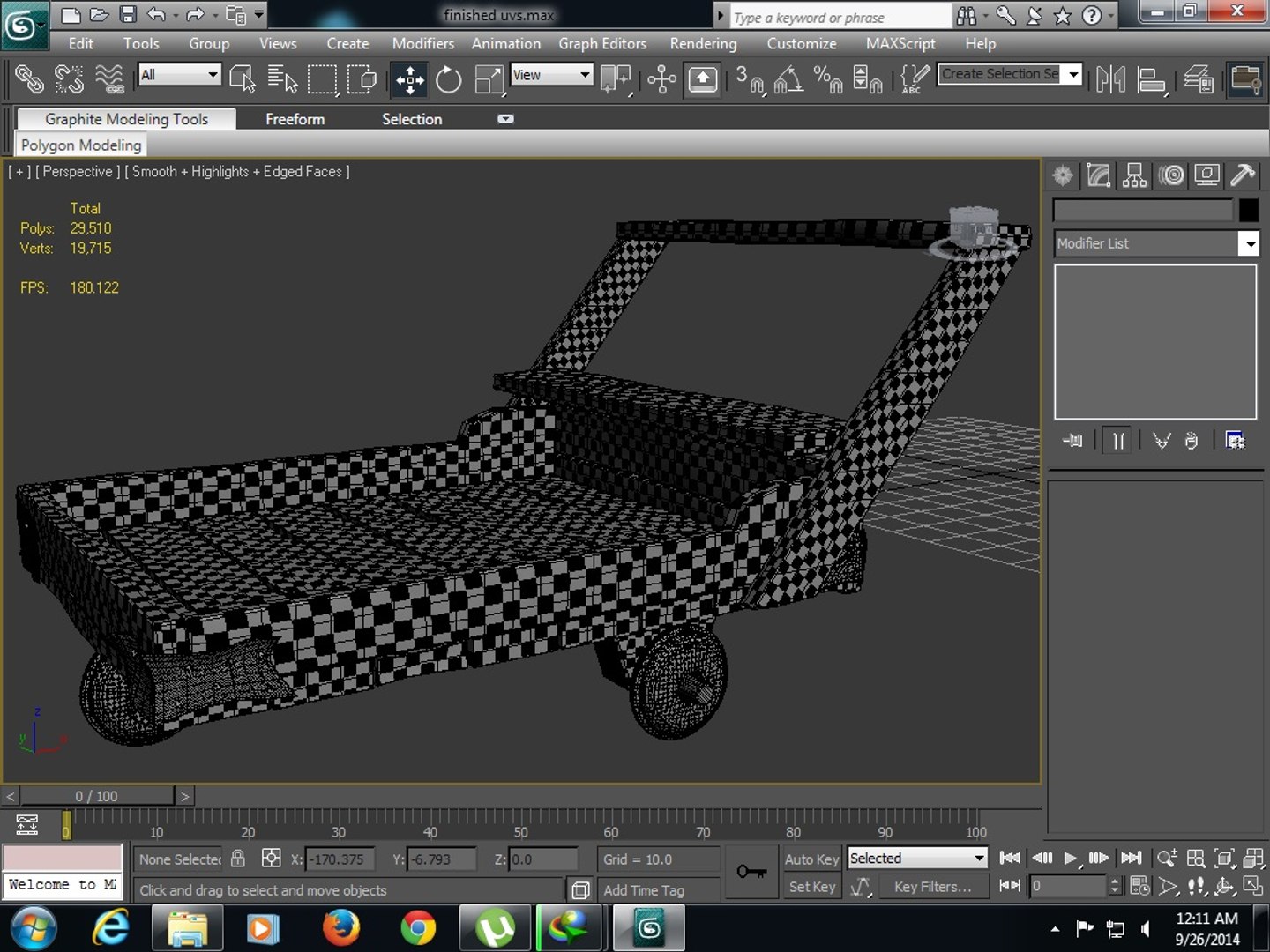Toggle 3D Snaps on
The height and width of the screenshot is (952, 1270).
(751, 80)
